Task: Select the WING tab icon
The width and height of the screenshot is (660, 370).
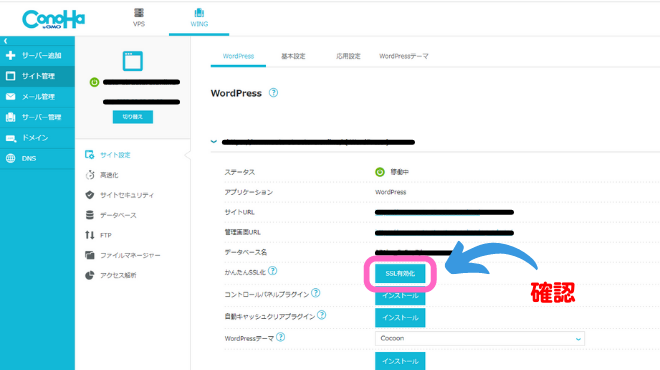Action: (x=199, y=13)
